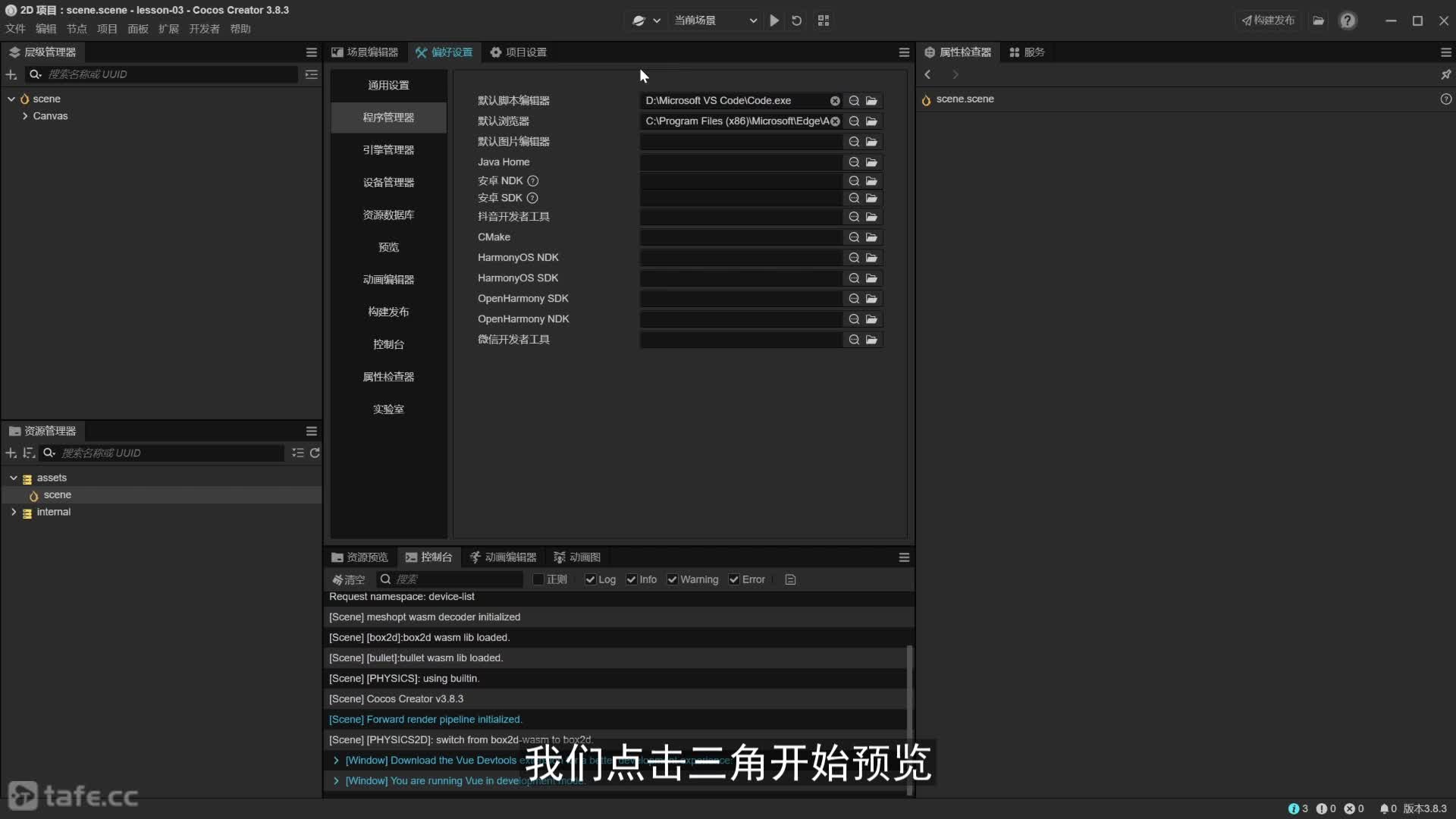Screen dimensions: 1456x819
Task: Add node with plus icon in hierarchy panel
Action: pyautogui.click(x=11, y=74)
